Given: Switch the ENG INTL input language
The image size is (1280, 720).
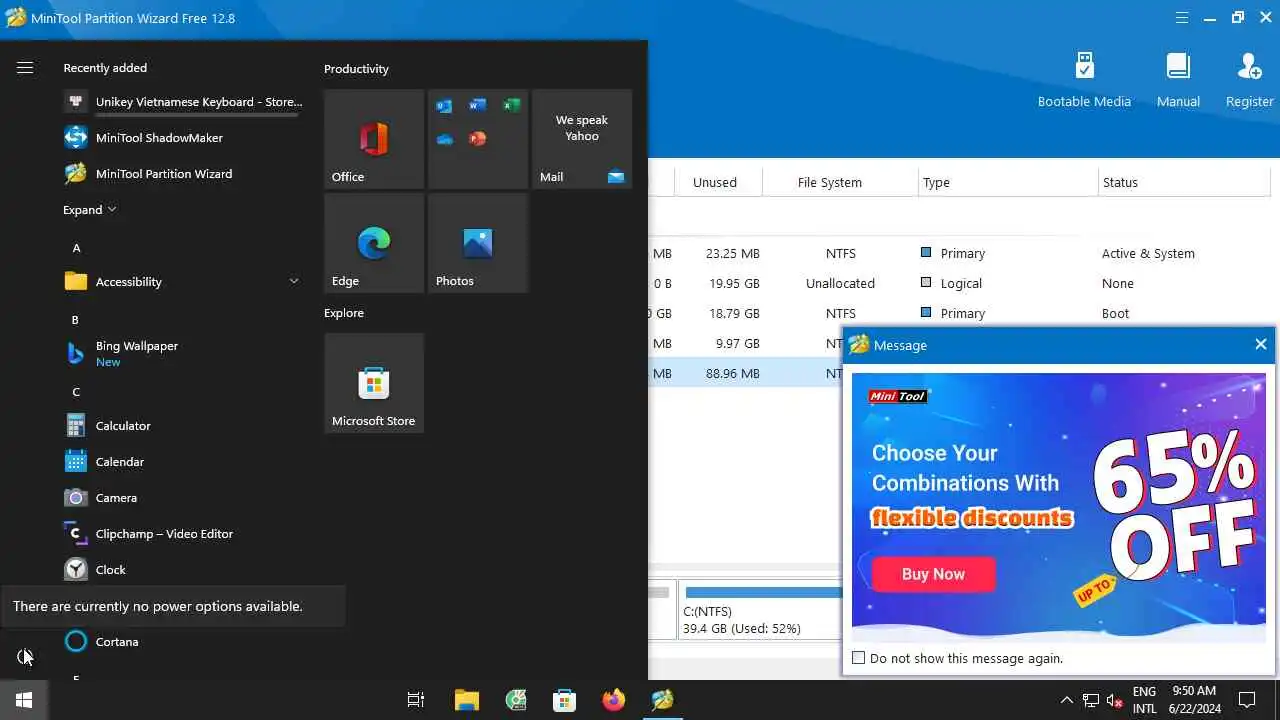Looking at the screenshot, I should pyautogui.click(x=1144, y=700).
